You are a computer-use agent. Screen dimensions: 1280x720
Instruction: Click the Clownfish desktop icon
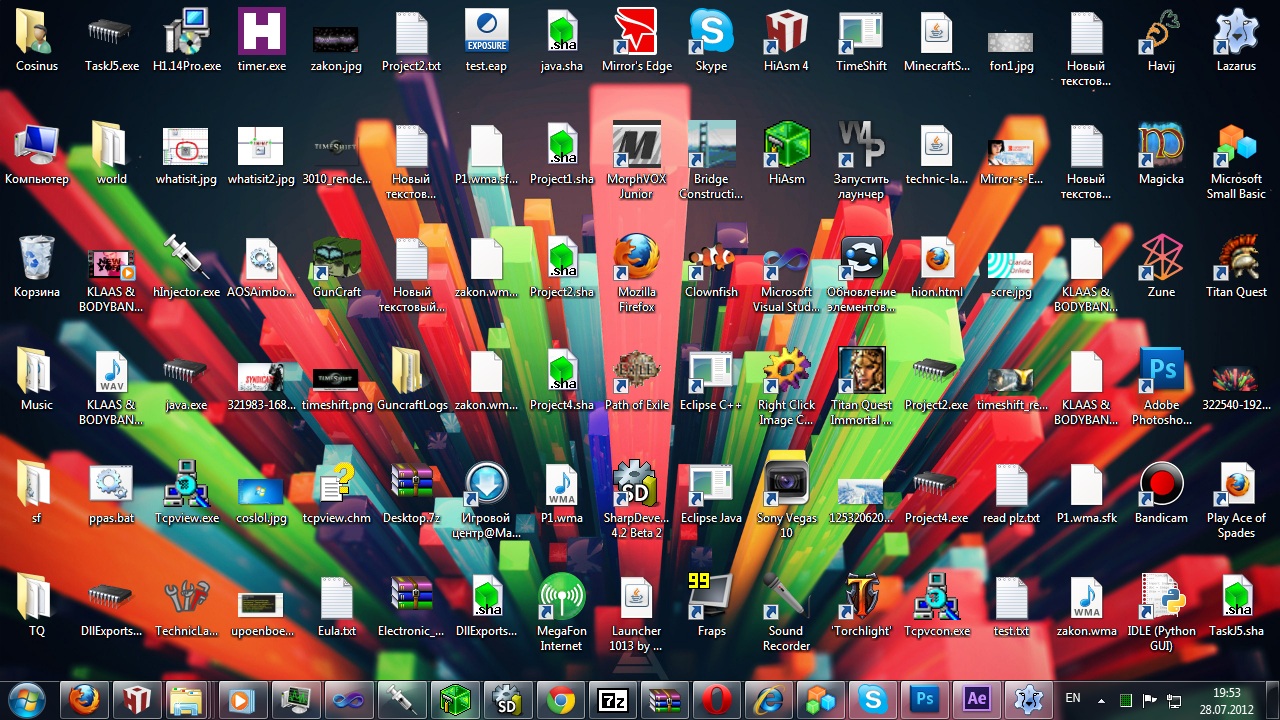[711, 260]
